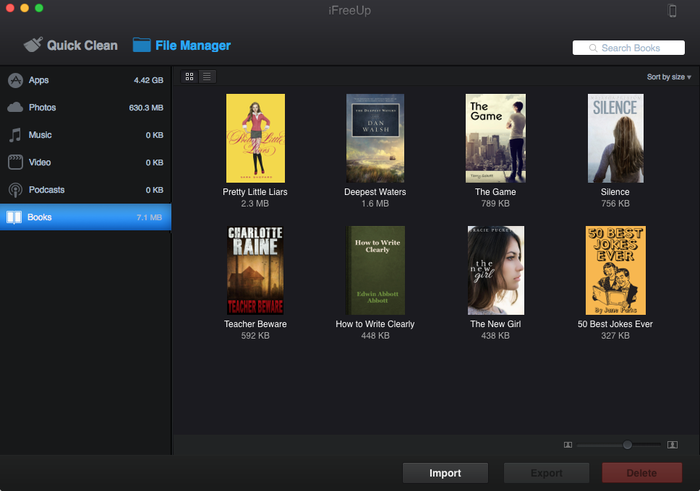This screenshot has height=491, width=700.
Task: Select Music category label
Action: click(40, 135)
